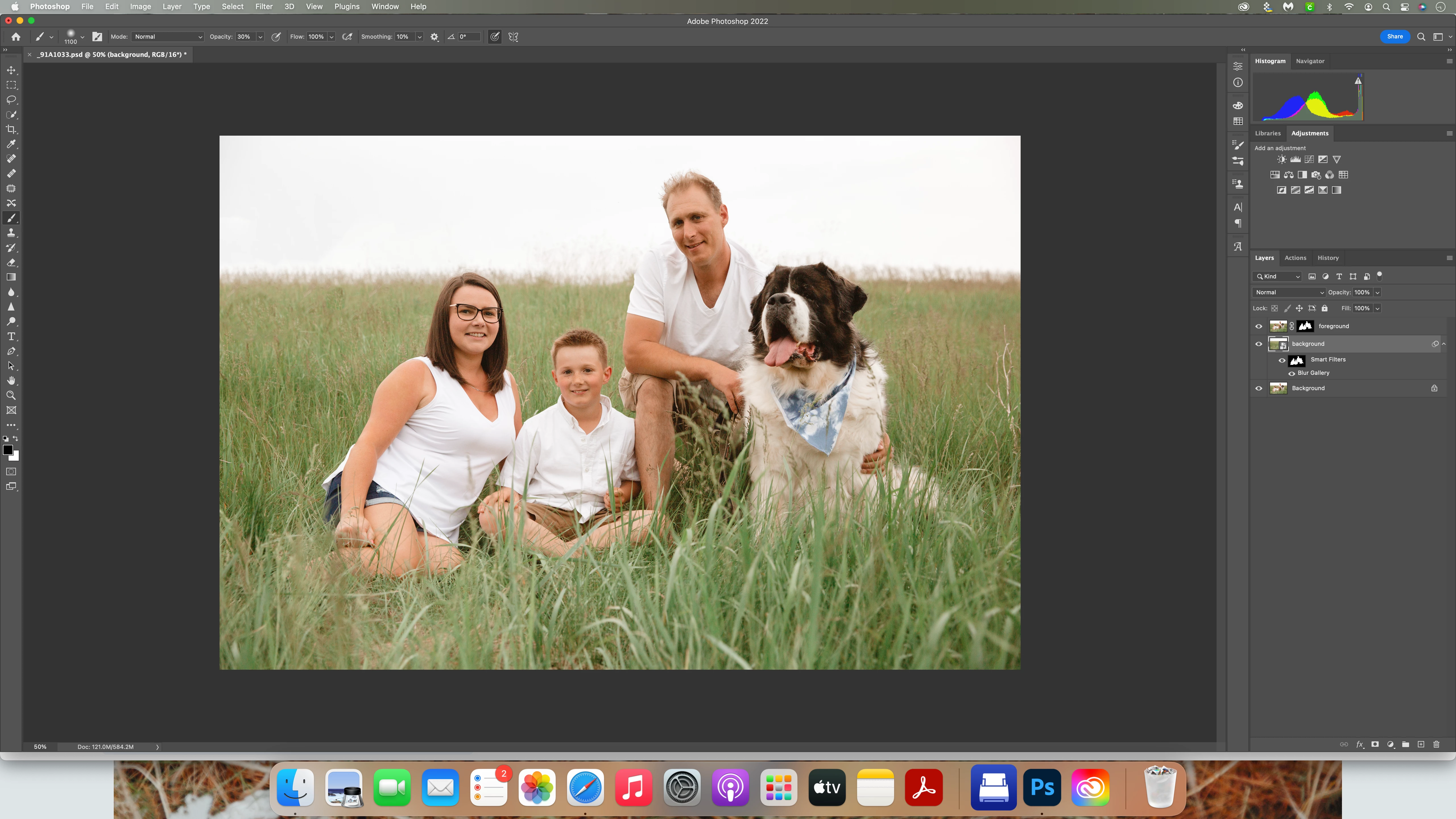Select the Zoom tool in toolbar
Image resolution: width=1456 pixels, height=819 pixels.
click(x=11, y=395)
